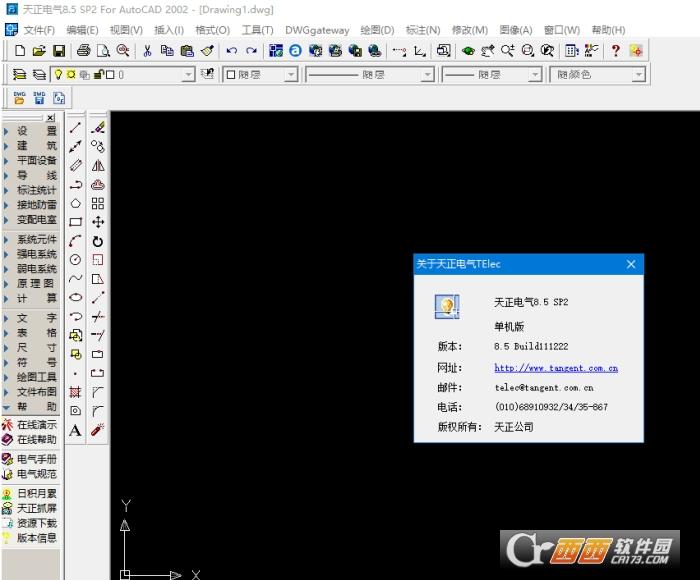700x580 pixels.
Task: Click the Print Preview icon
Action: click(x=103, y=50)
